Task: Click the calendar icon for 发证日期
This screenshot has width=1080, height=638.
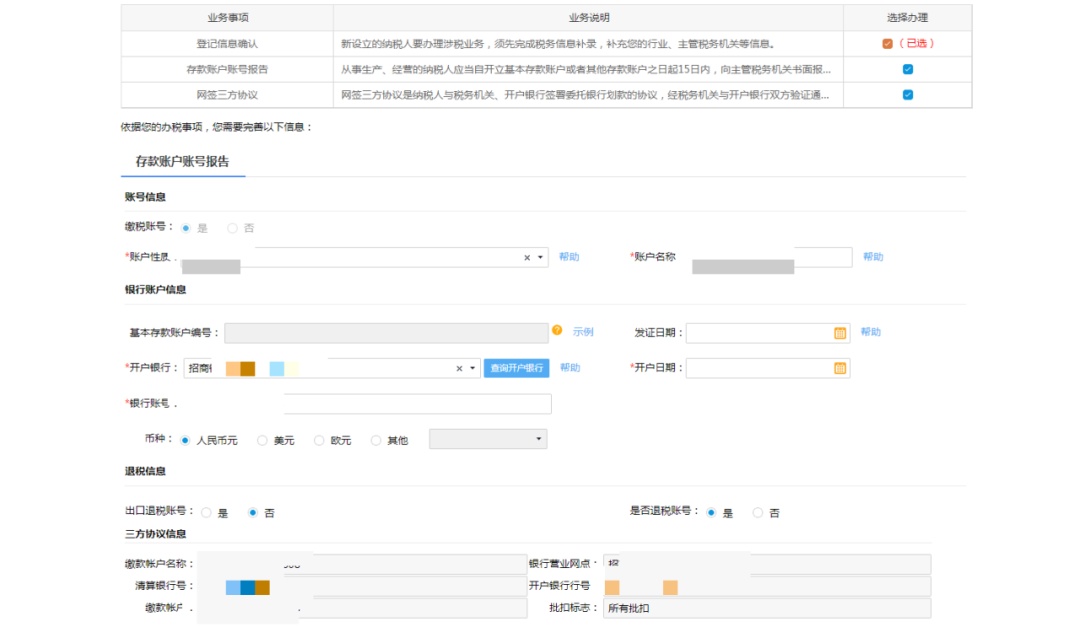Action: (840, 333)
